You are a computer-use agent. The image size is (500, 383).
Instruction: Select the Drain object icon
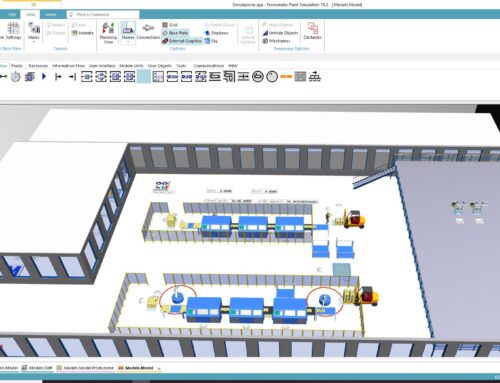click(x=72, y=77)
